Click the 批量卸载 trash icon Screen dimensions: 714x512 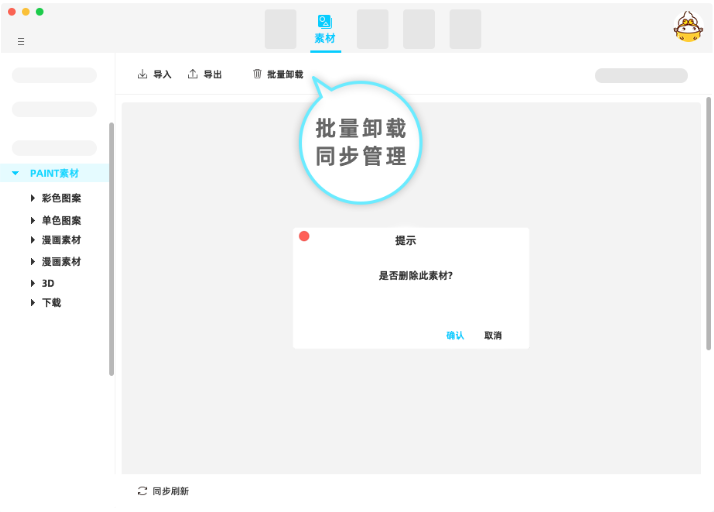[257, 74]
